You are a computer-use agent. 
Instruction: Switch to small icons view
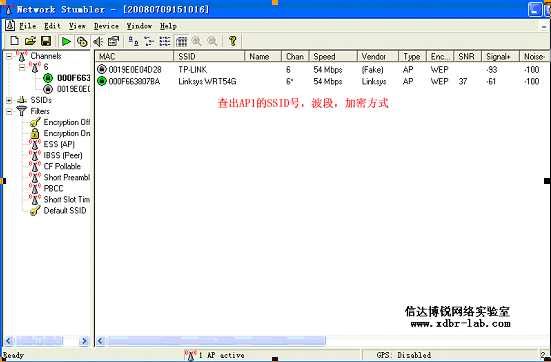pyautogui.click(x=149, y=41)
